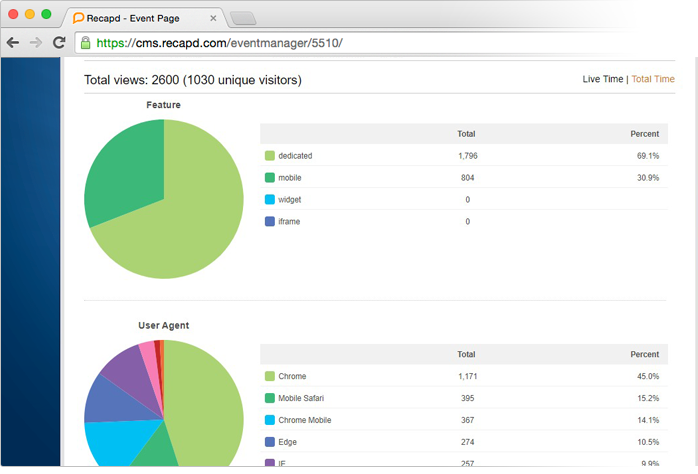The image size is (698, 474).
Task: Click the 69.1% percent value
Action: (648, 156)
